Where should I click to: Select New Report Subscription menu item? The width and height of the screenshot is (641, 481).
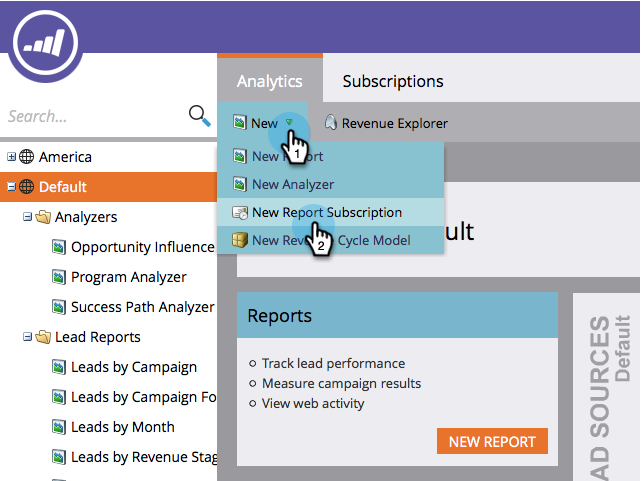[x=327, y=212]
